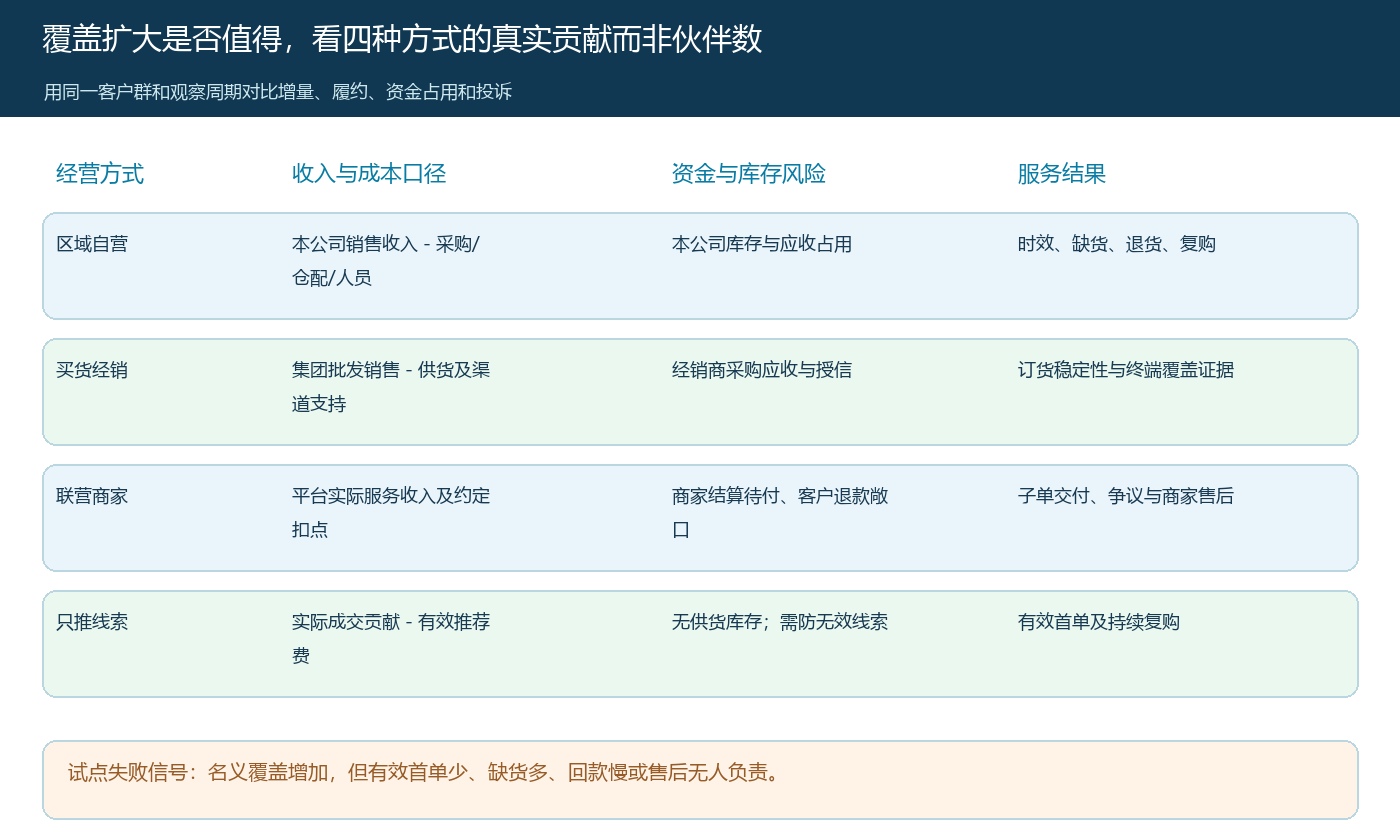Select the cell 商家结算待付、客户退款敞口
The height and width of the screenshot is (840, 1400).
click(780, 513)
